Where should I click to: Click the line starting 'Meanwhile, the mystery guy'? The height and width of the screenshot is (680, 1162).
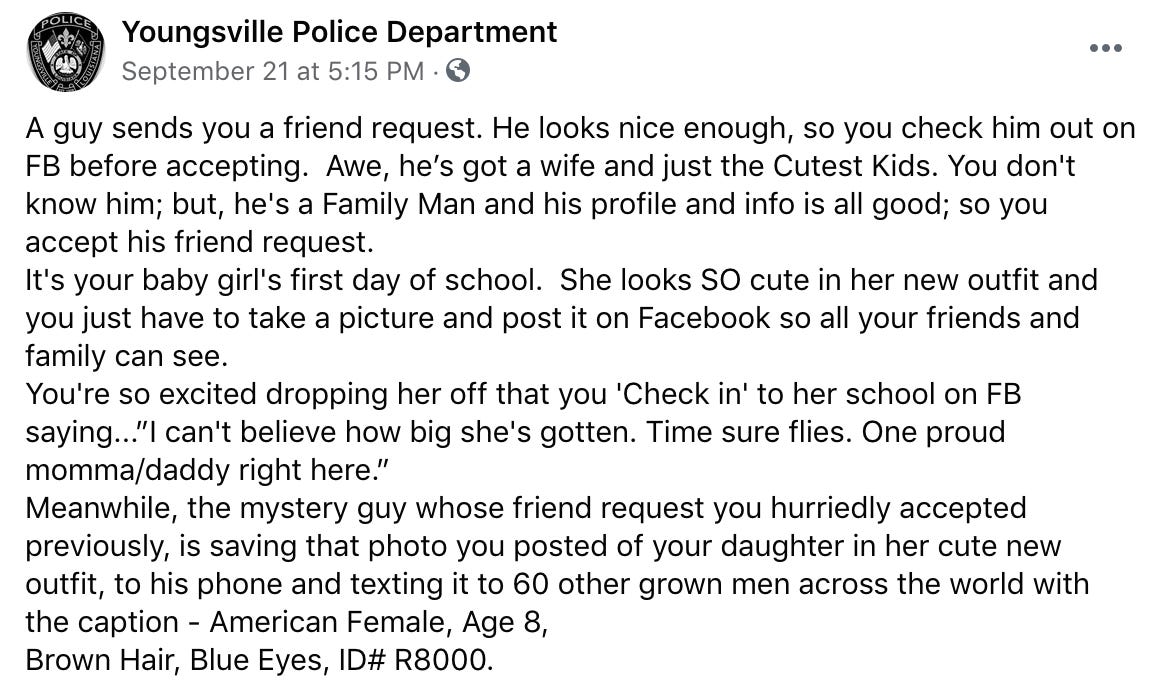tap(526, 508)
